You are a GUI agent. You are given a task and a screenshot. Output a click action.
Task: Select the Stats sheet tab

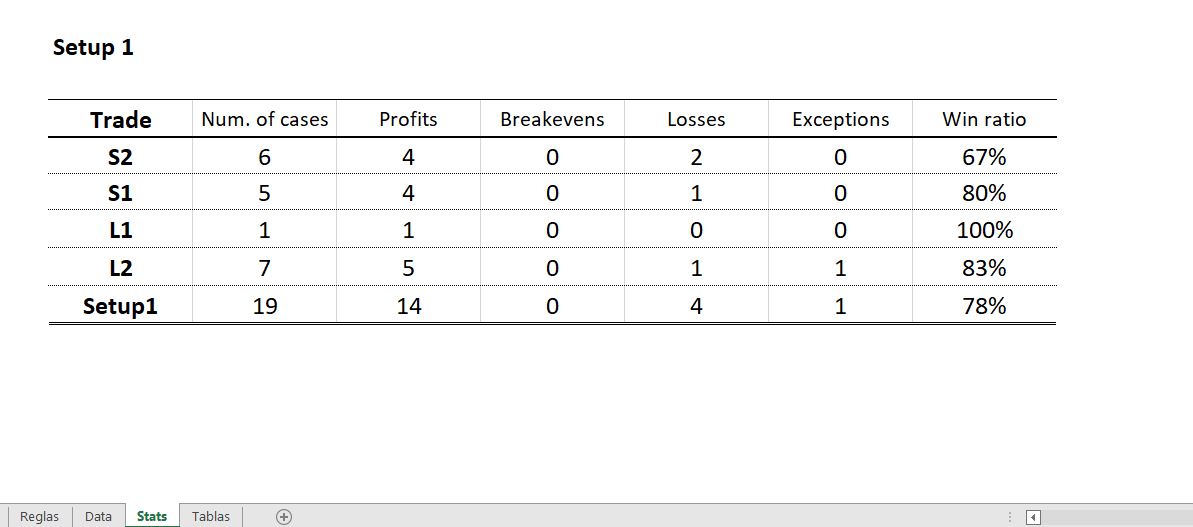(152, 517)
